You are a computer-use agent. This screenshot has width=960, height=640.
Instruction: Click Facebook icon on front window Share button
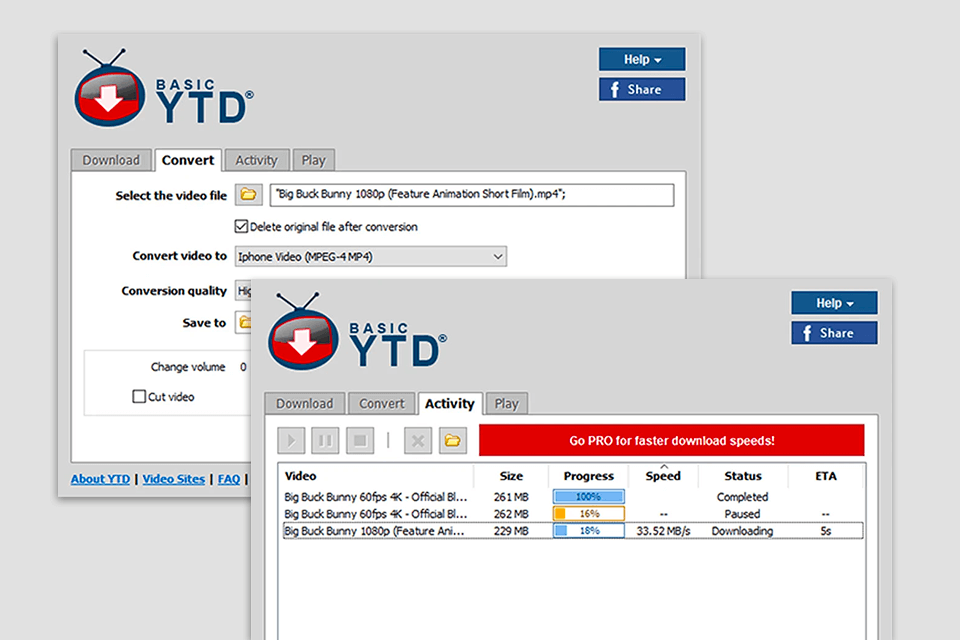(x=807, y=333)
